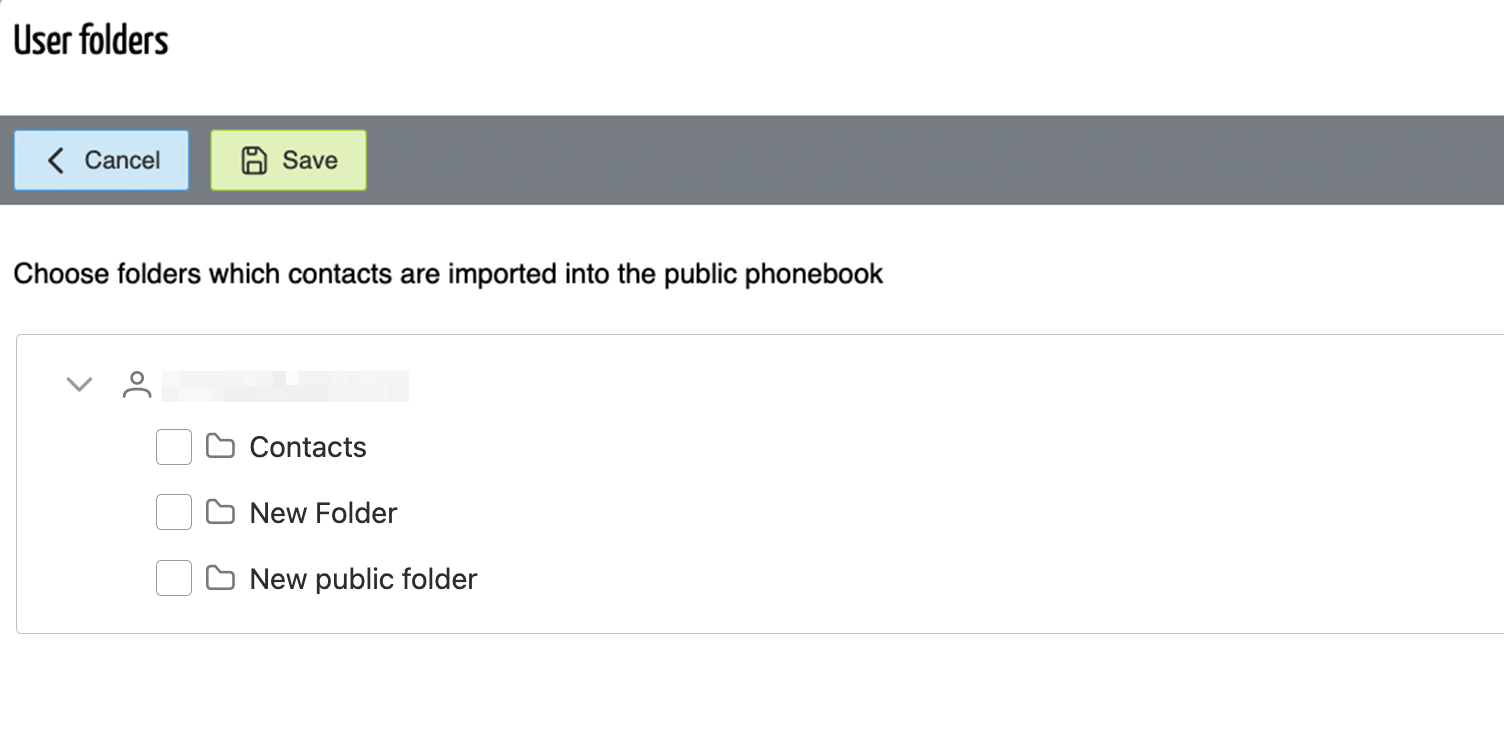1504x734 pixels.
Task: Click the folder icon beside New public folder
Action: tap(220, 578)
